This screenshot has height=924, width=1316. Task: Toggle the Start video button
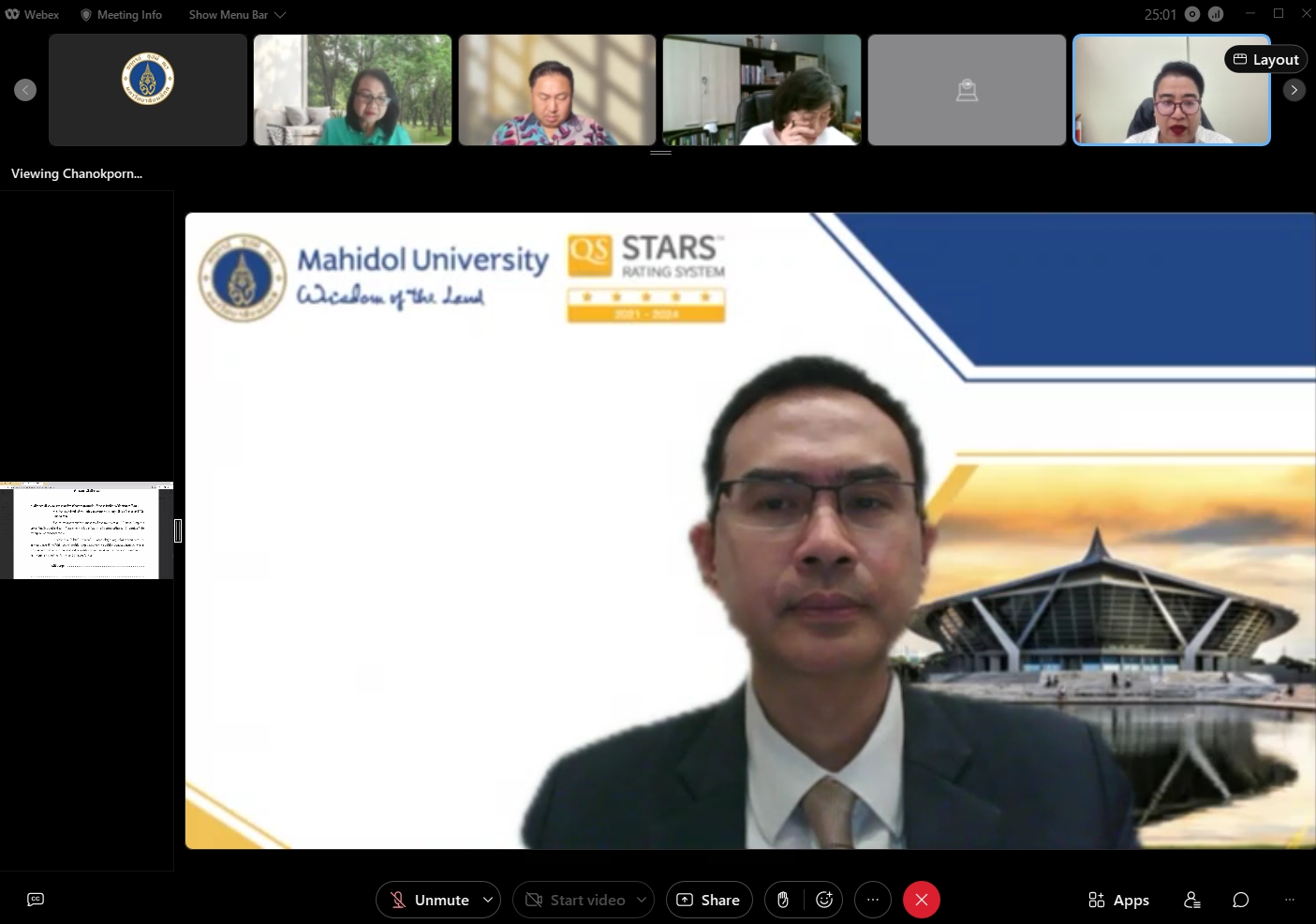coord(575,900)
